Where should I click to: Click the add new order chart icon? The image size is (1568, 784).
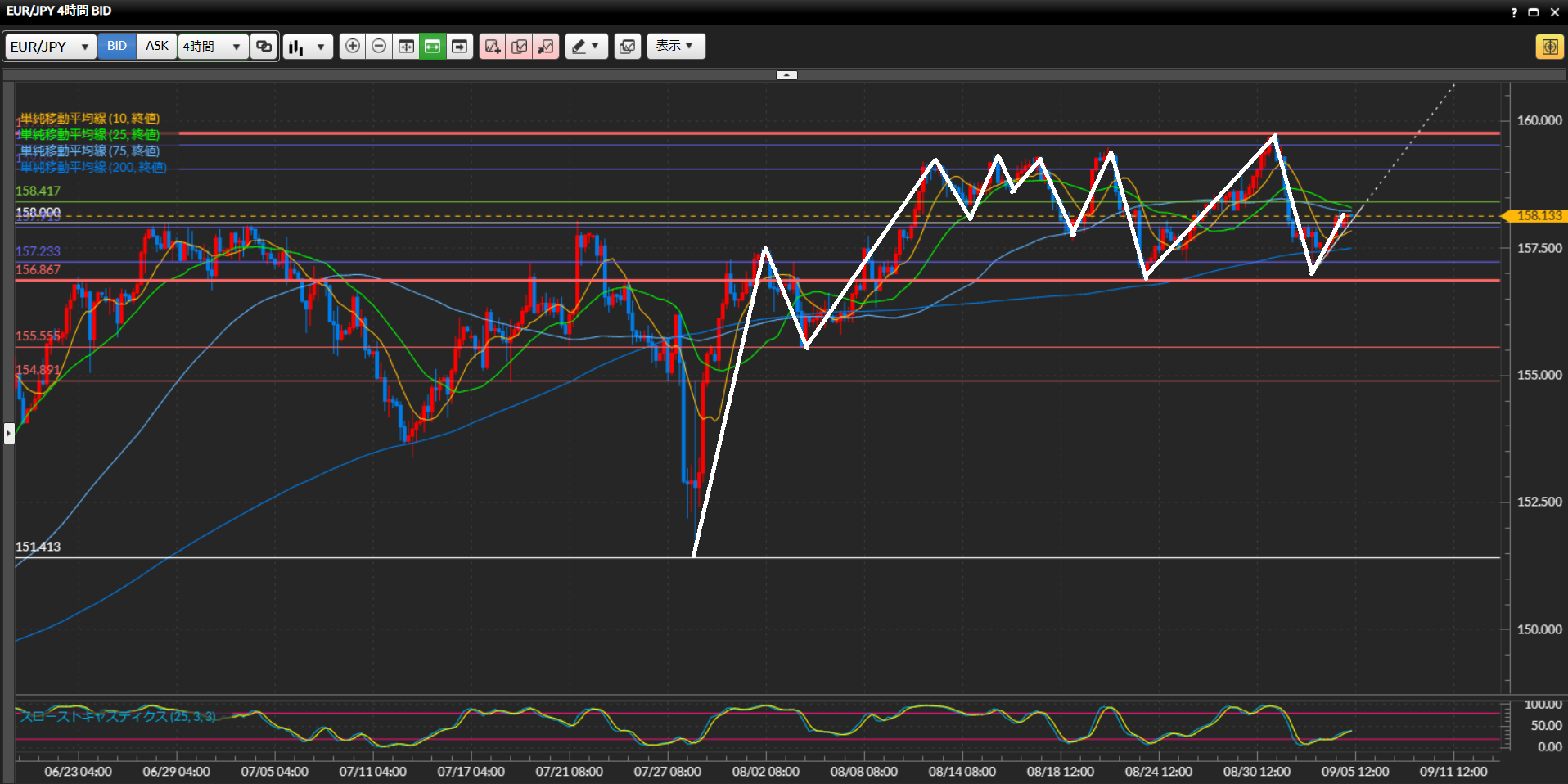tap(492, 46)
